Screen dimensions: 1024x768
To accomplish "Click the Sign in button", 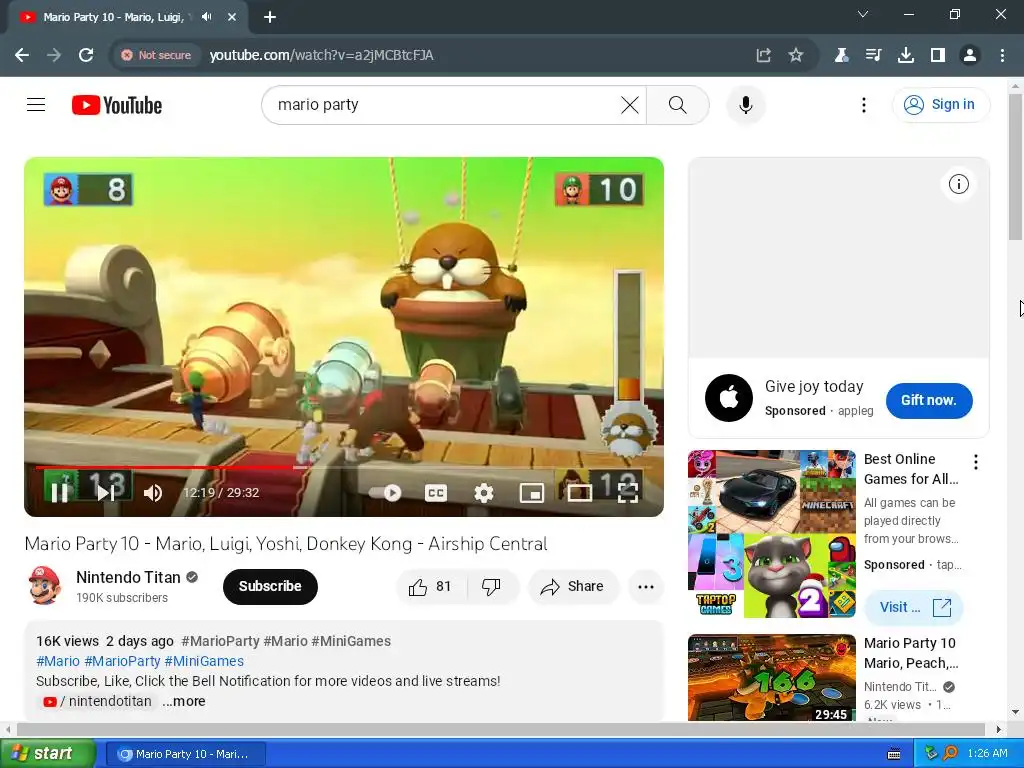I will (940, 104).
